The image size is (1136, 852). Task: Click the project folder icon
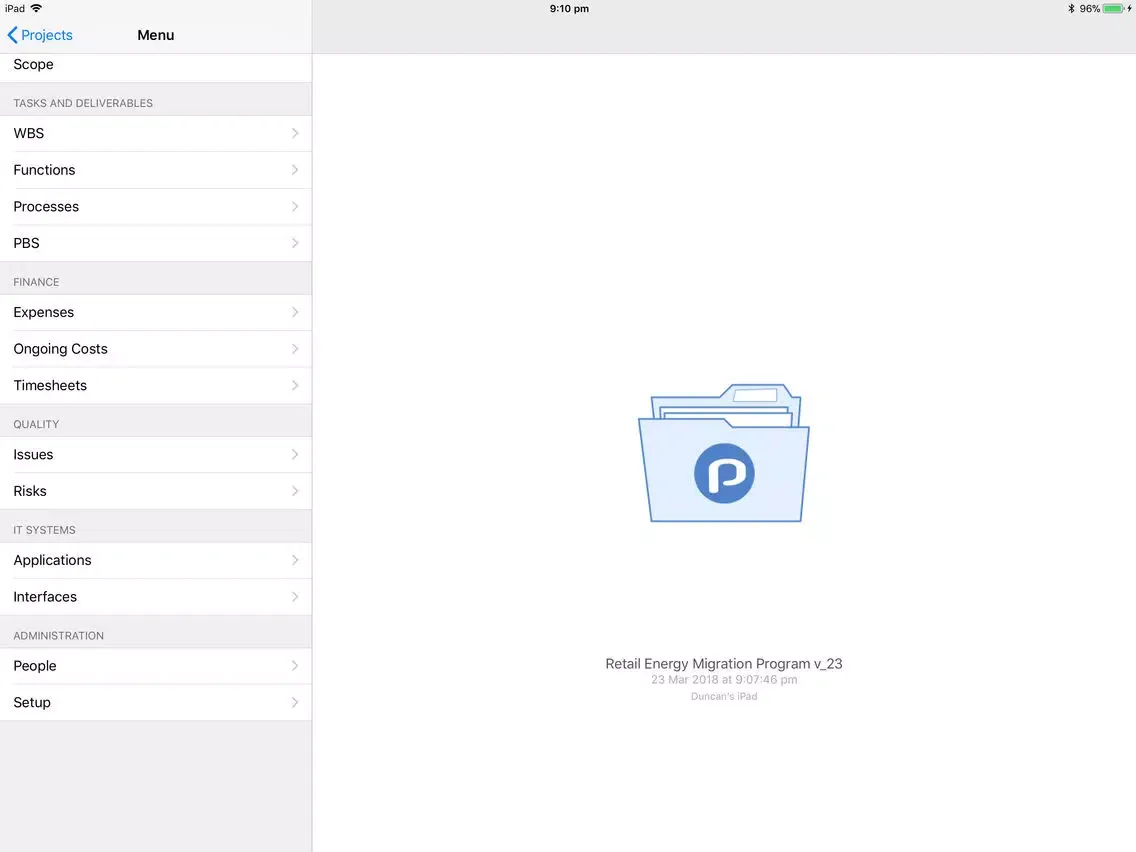[x=724, y=453]
